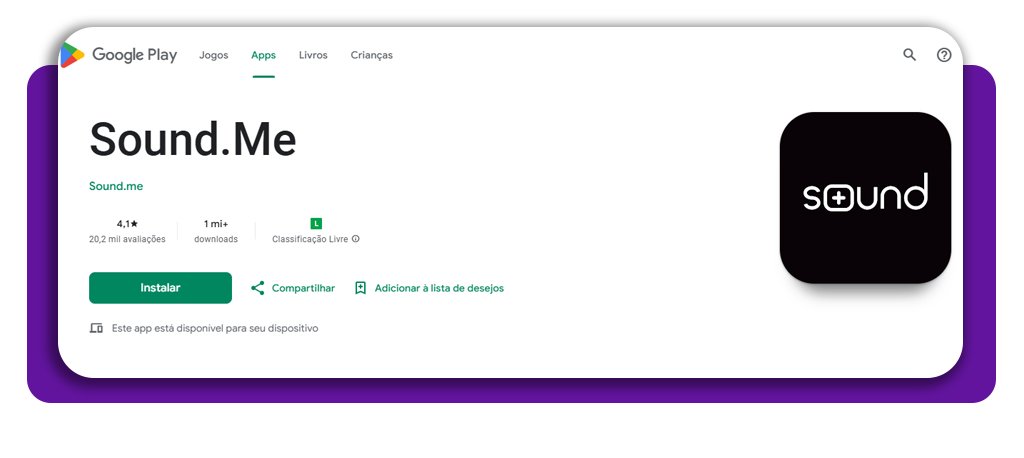Go to the Crianças tab
This screenshot has height=458, width=1024.
371,55
